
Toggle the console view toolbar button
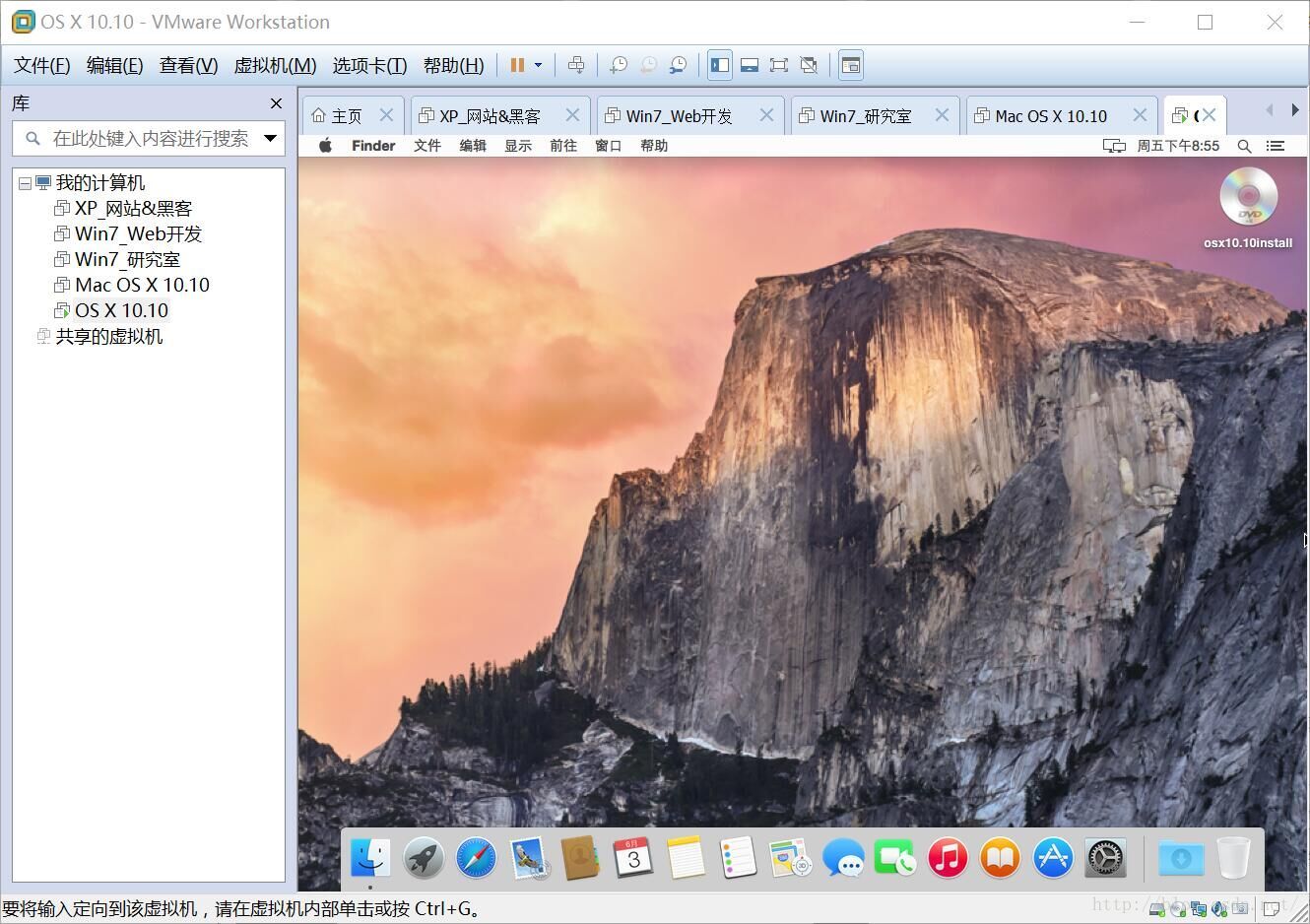(851, 65)
